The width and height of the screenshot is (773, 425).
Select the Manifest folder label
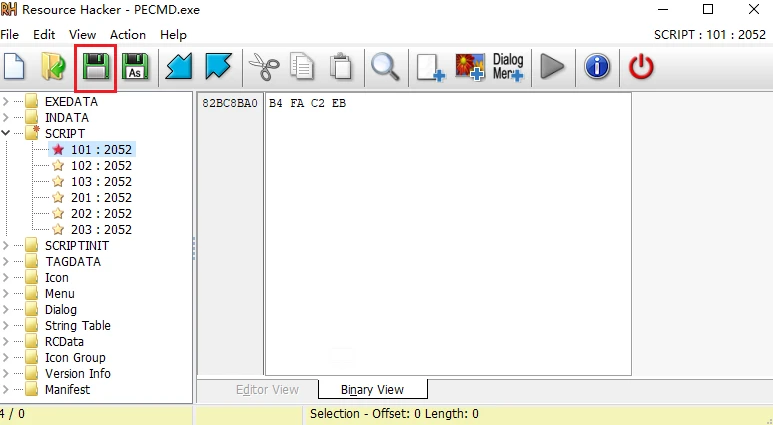point(68,390)
